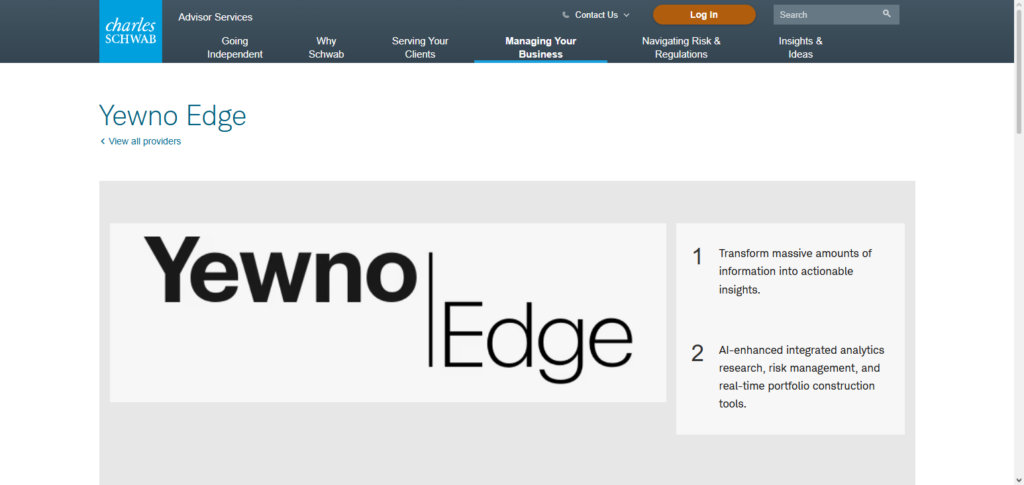The width and height of the screenshot is (1024, 485).
Task: Open the Managing Your Business menu
Action: [x=541, y=48]
